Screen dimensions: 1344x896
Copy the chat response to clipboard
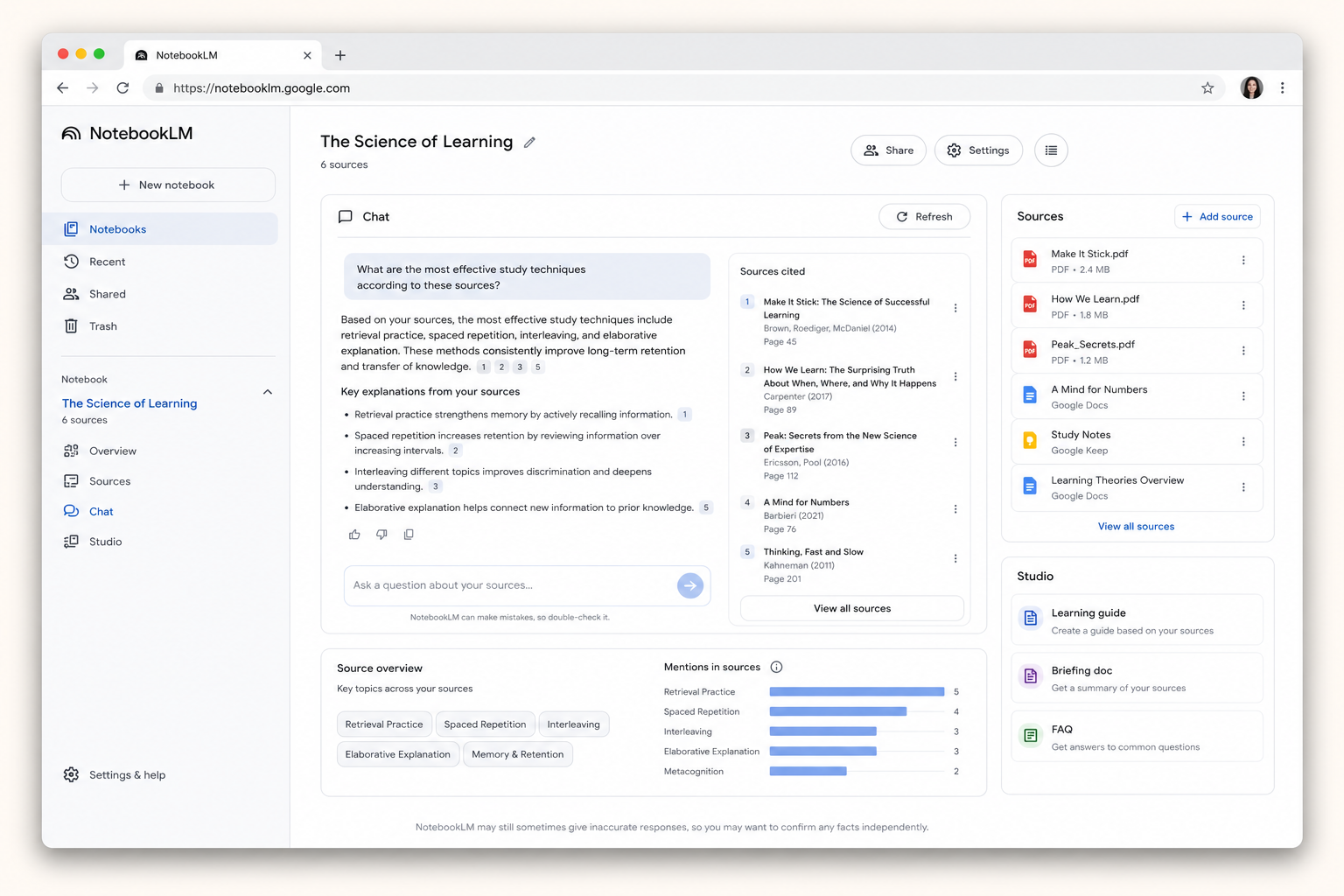pyautogui.click(x=409, y=535)
